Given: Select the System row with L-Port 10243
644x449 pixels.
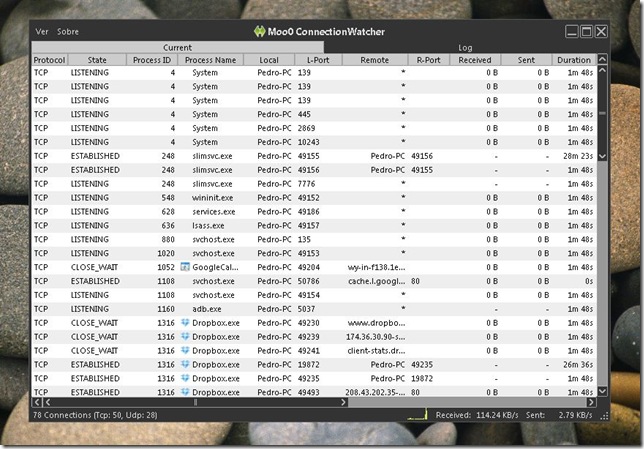Looking at the screenshot, I should [x=314, y=142].
